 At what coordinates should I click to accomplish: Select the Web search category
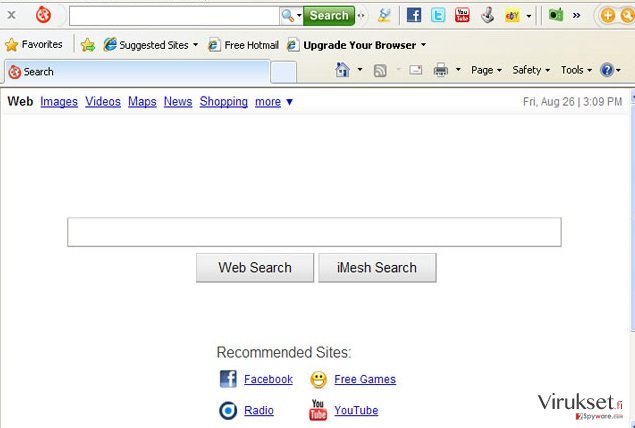pyautogui.click(x=20, y=101)
